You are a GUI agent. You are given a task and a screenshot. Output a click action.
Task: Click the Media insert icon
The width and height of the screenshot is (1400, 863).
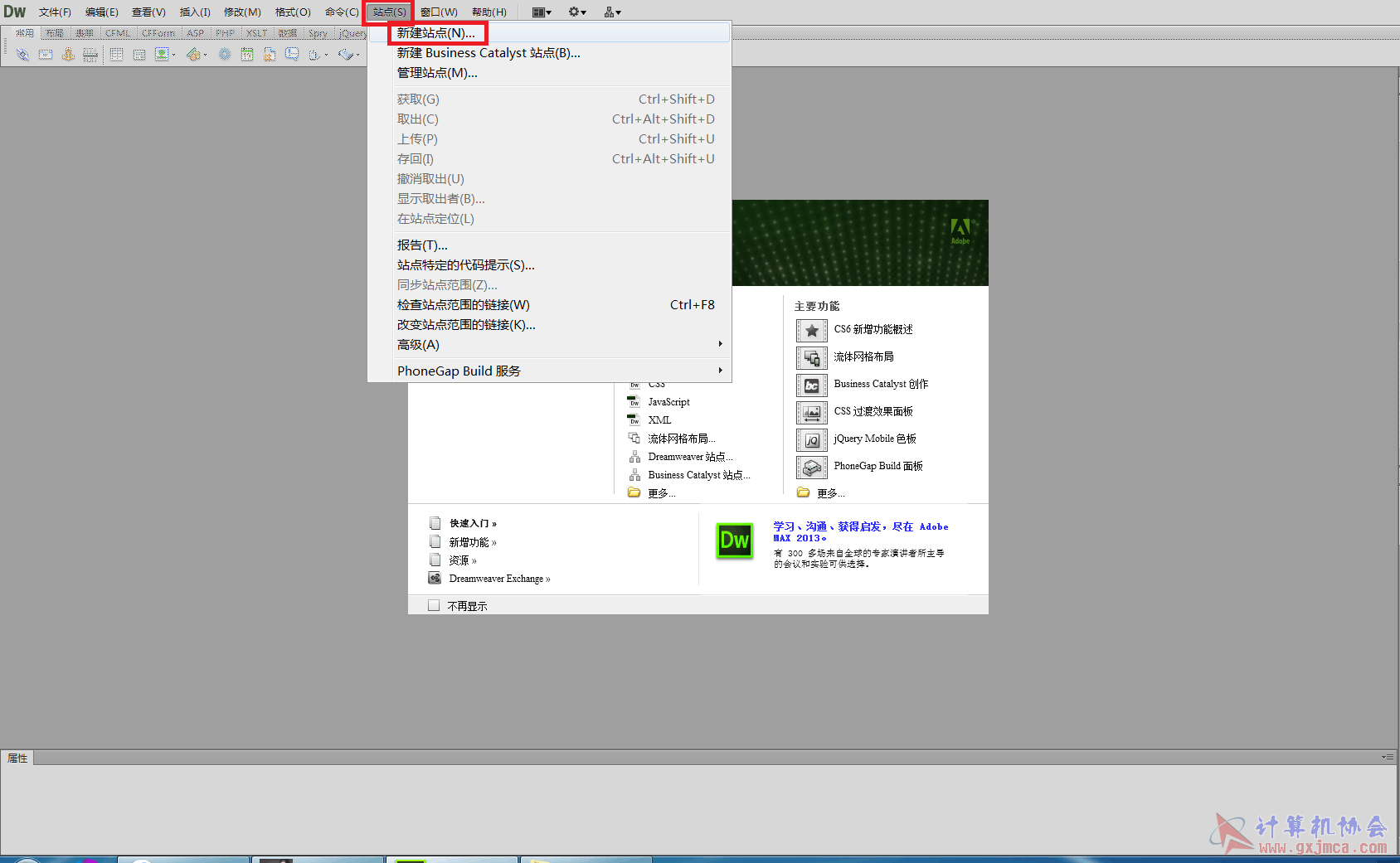(x=193, y=55)
